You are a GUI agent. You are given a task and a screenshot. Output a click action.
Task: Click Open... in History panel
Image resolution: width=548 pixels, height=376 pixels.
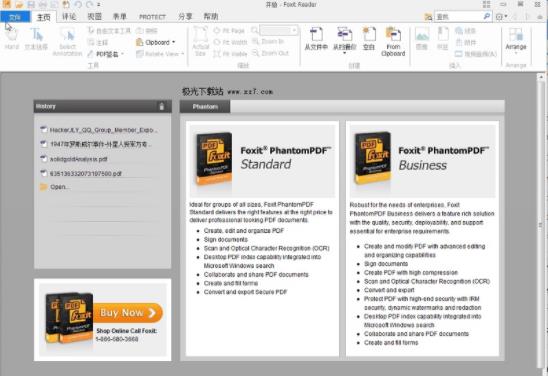pyautogui.click(x=56, y=187)
